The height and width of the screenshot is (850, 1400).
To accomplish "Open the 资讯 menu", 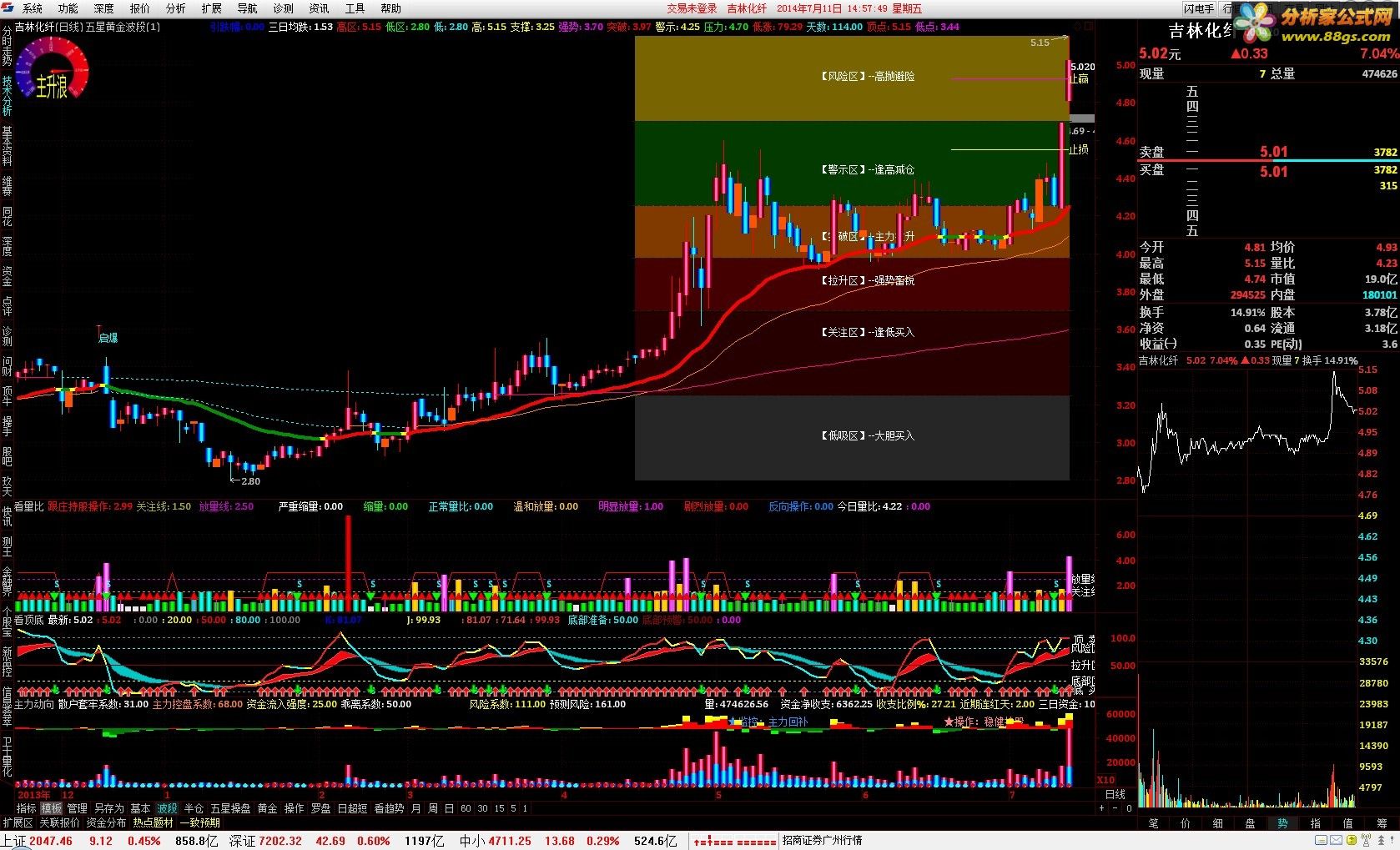I will 319,8.
